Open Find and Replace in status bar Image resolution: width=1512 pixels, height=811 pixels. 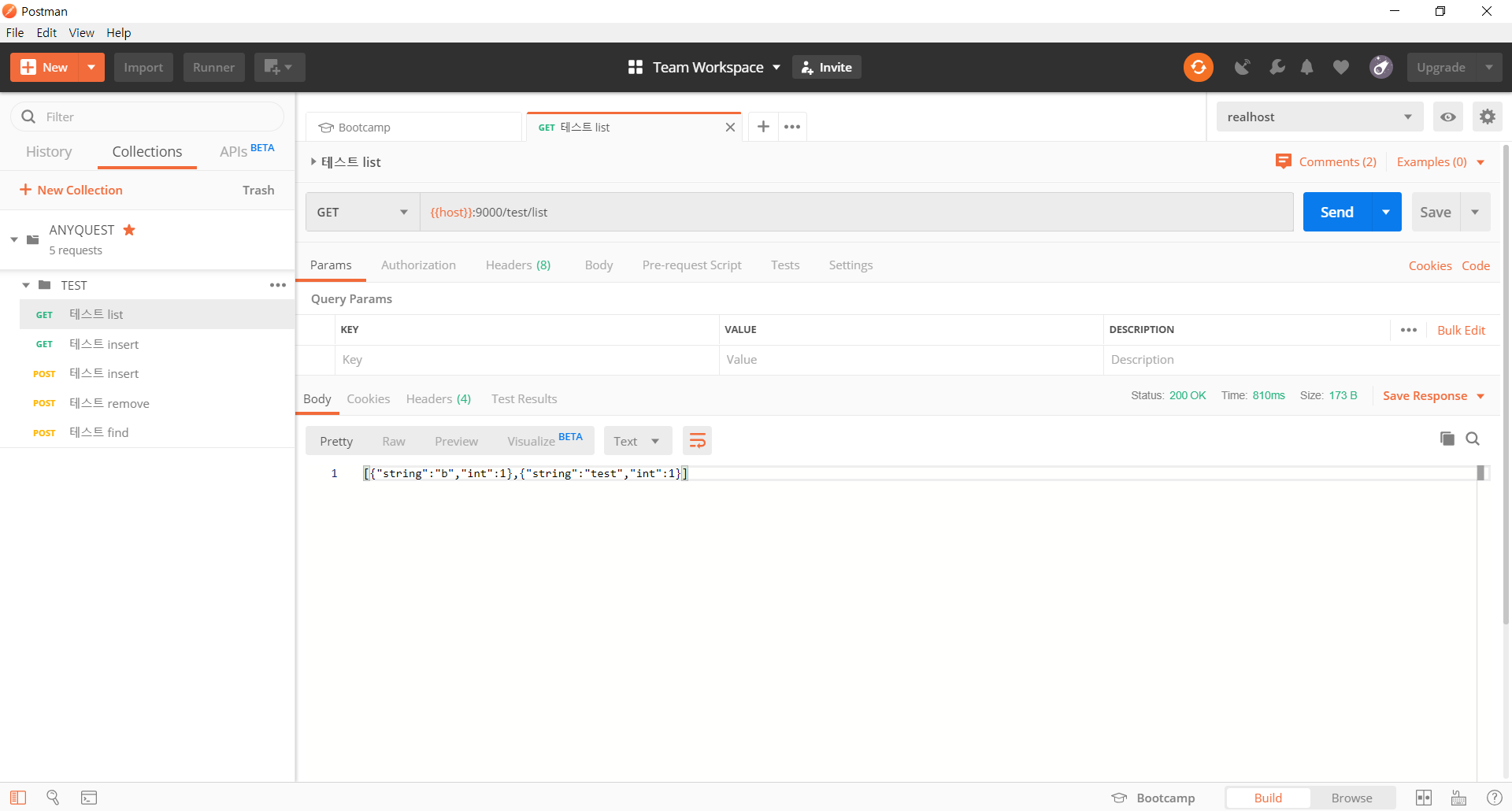click(53, 798)
